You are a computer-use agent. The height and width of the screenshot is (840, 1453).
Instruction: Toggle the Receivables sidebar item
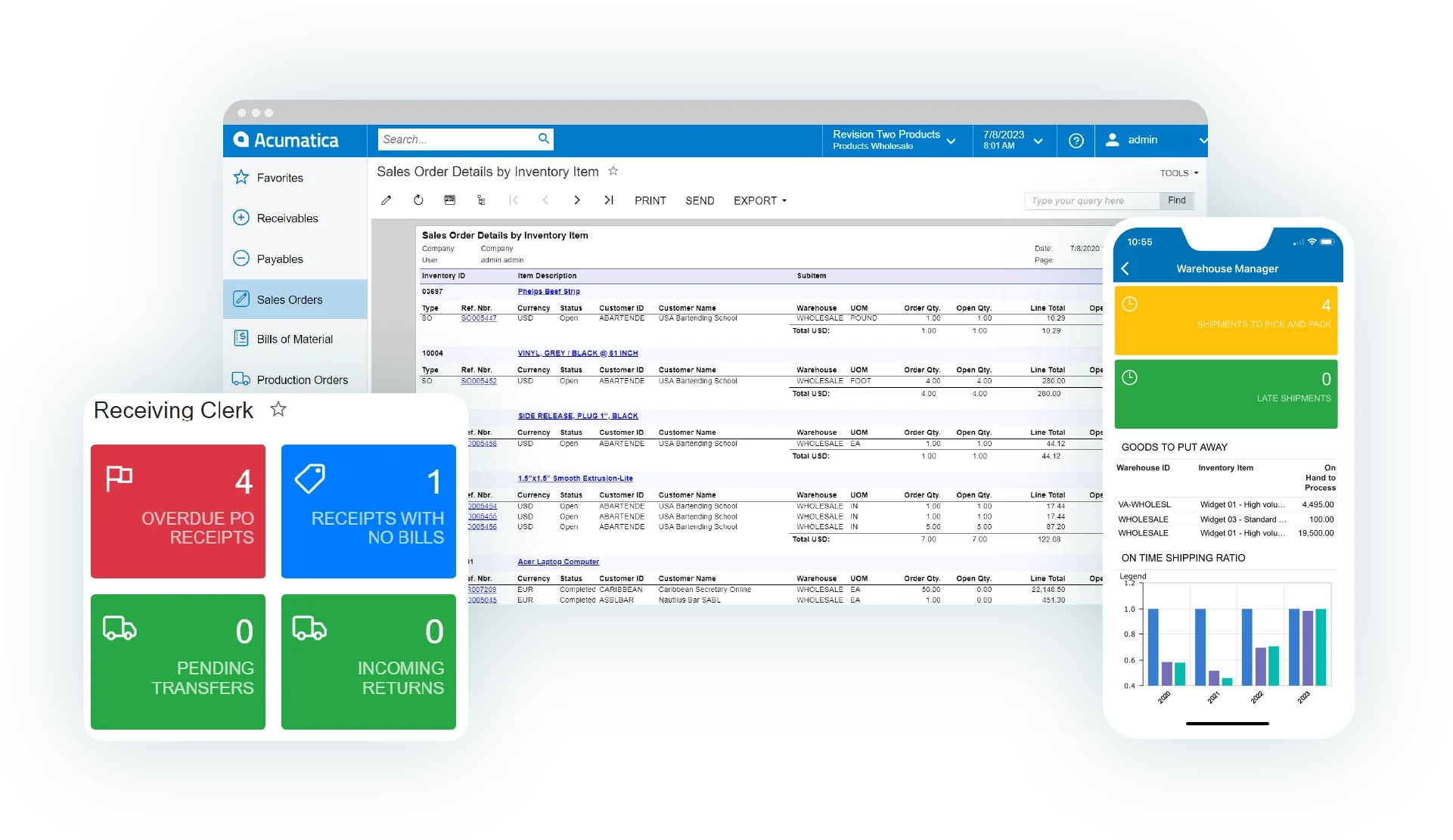coord(288,218)
